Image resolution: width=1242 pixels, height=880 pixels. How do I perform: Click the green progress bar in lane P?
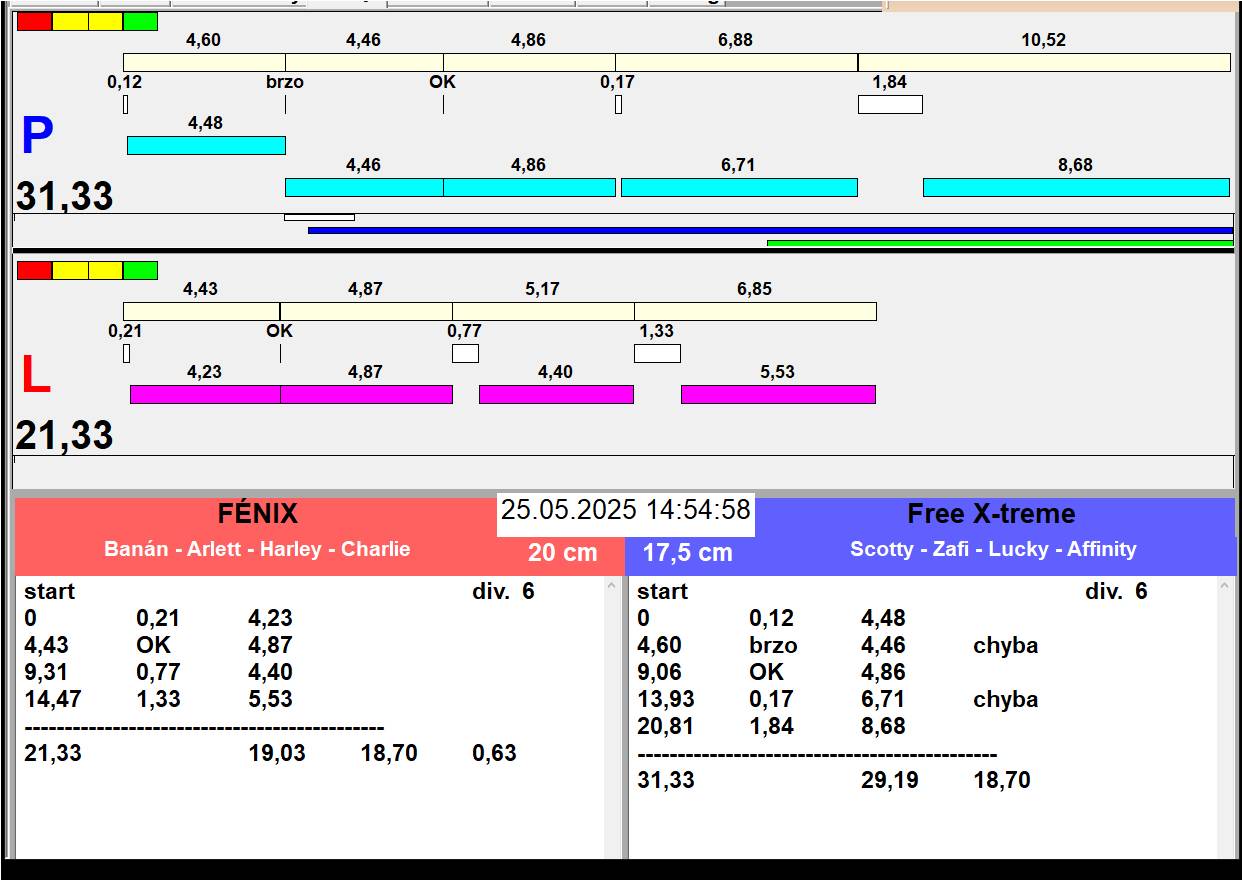pyautogui.click(x=1000, y=242)
